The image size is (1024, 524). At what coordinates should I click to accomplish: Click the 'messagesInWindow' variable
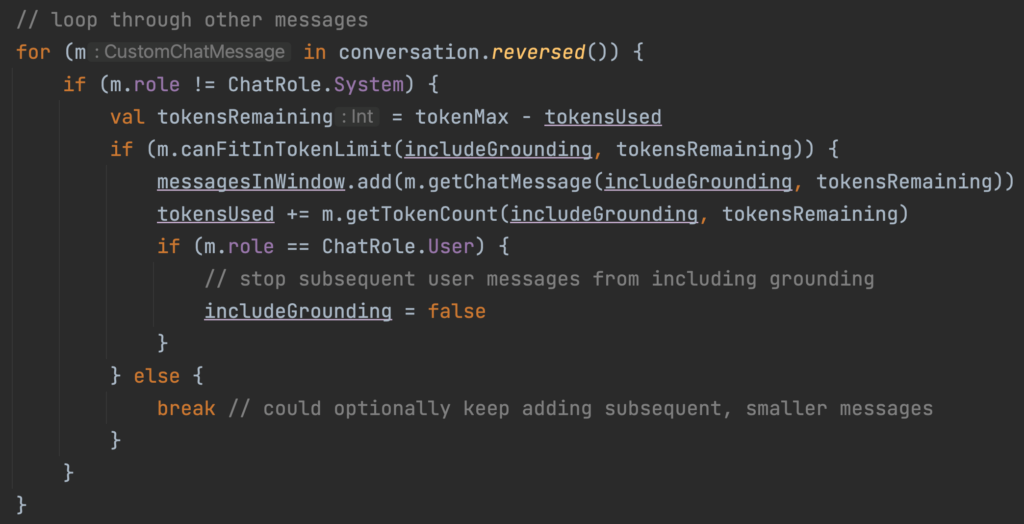(x=250, y=181)
